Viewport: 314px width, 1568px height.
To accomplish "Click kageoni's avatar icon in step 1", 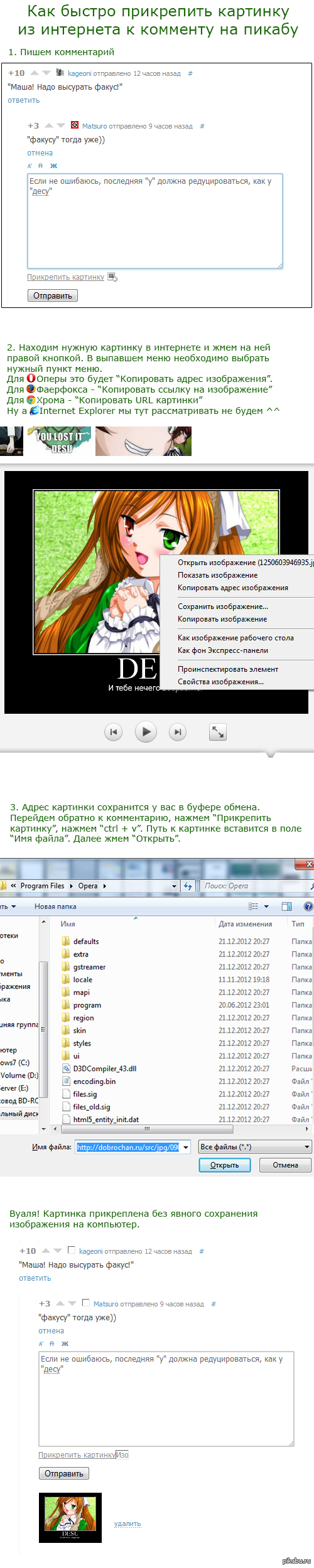I will coord(60,73).
